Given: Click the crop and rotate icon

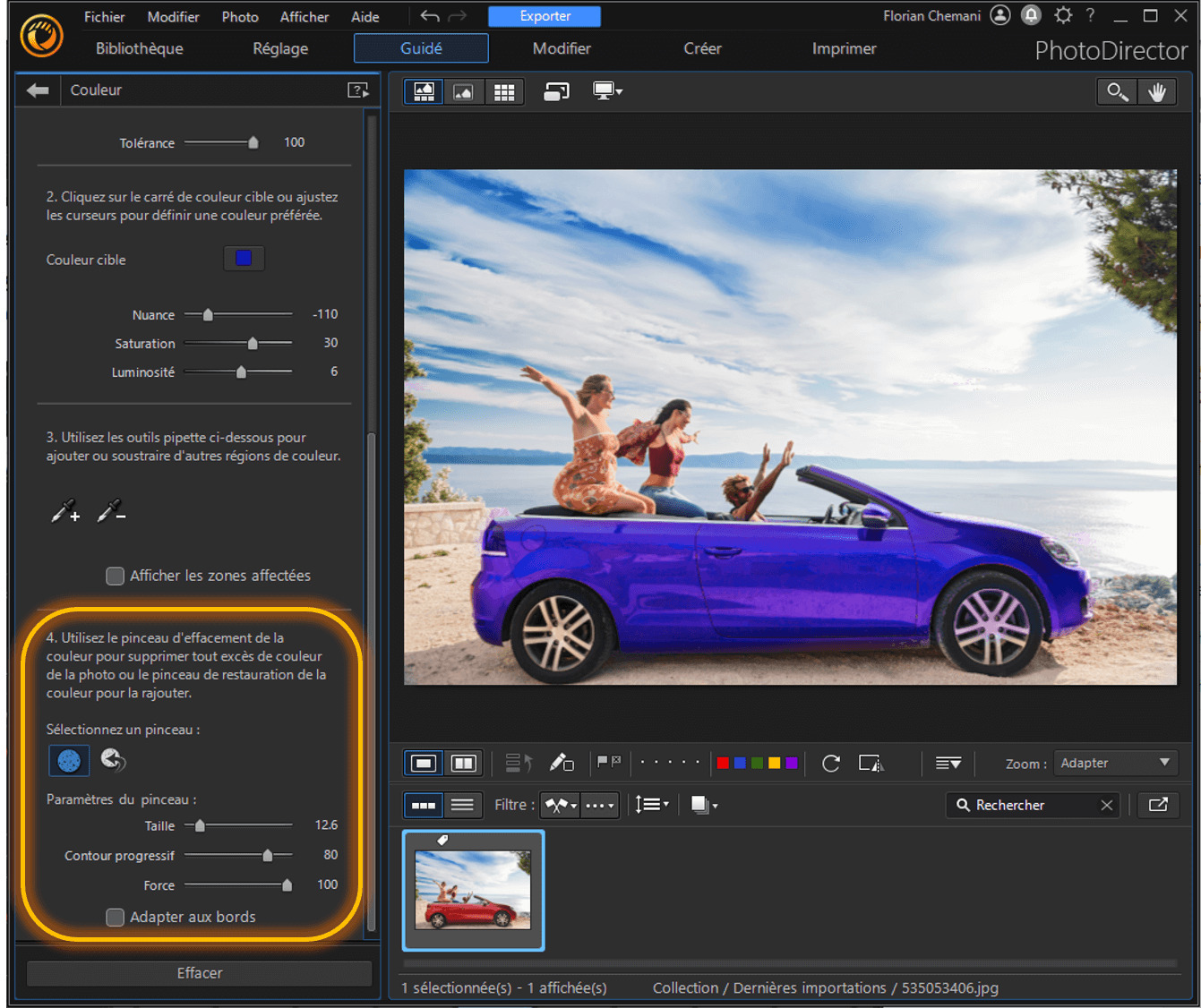Looking at the screenshot, I should 870,764.
